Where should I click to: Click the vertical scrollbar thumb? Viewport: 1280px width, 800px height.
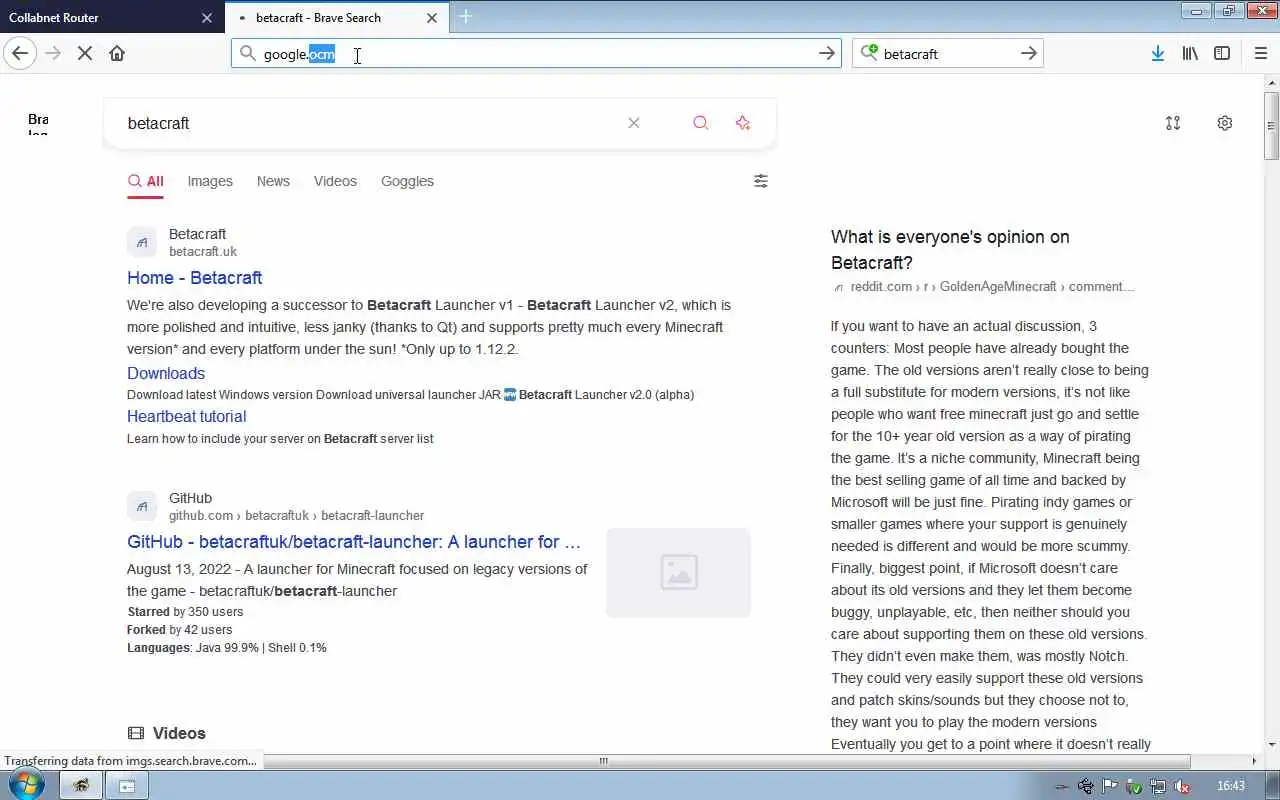coord(1271,125)
